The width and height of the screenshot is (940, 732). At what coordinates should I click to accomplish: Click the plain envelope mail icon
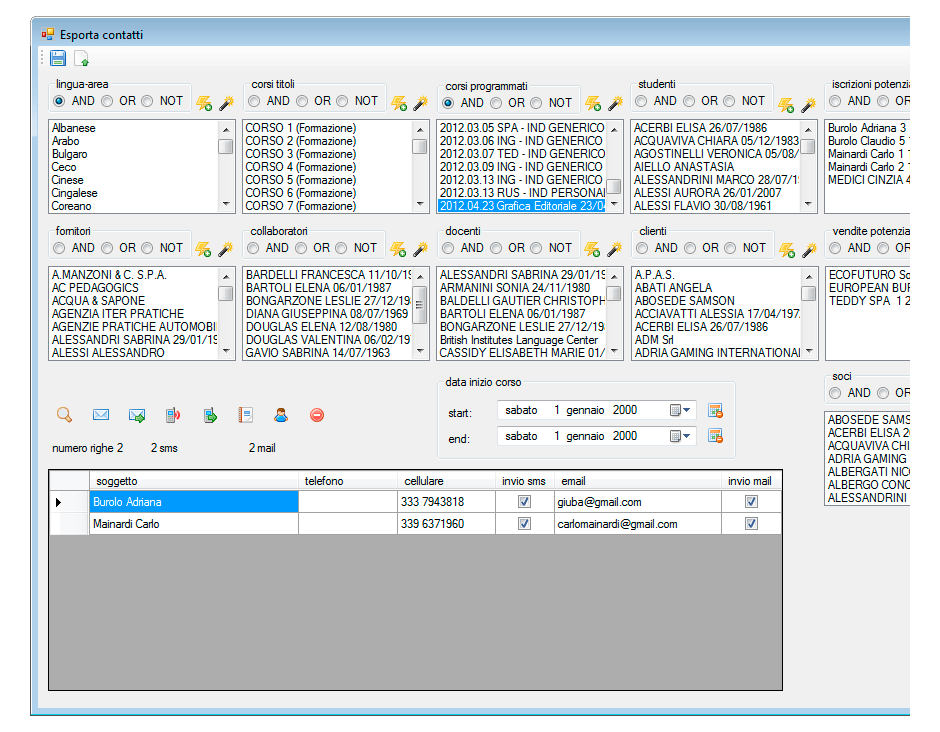click(101, 415)
